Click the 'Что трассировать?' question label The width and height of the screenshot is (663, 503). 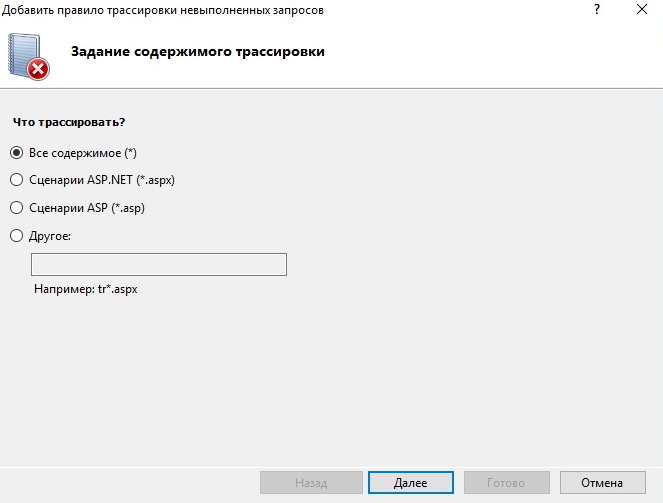pos(69,122)
